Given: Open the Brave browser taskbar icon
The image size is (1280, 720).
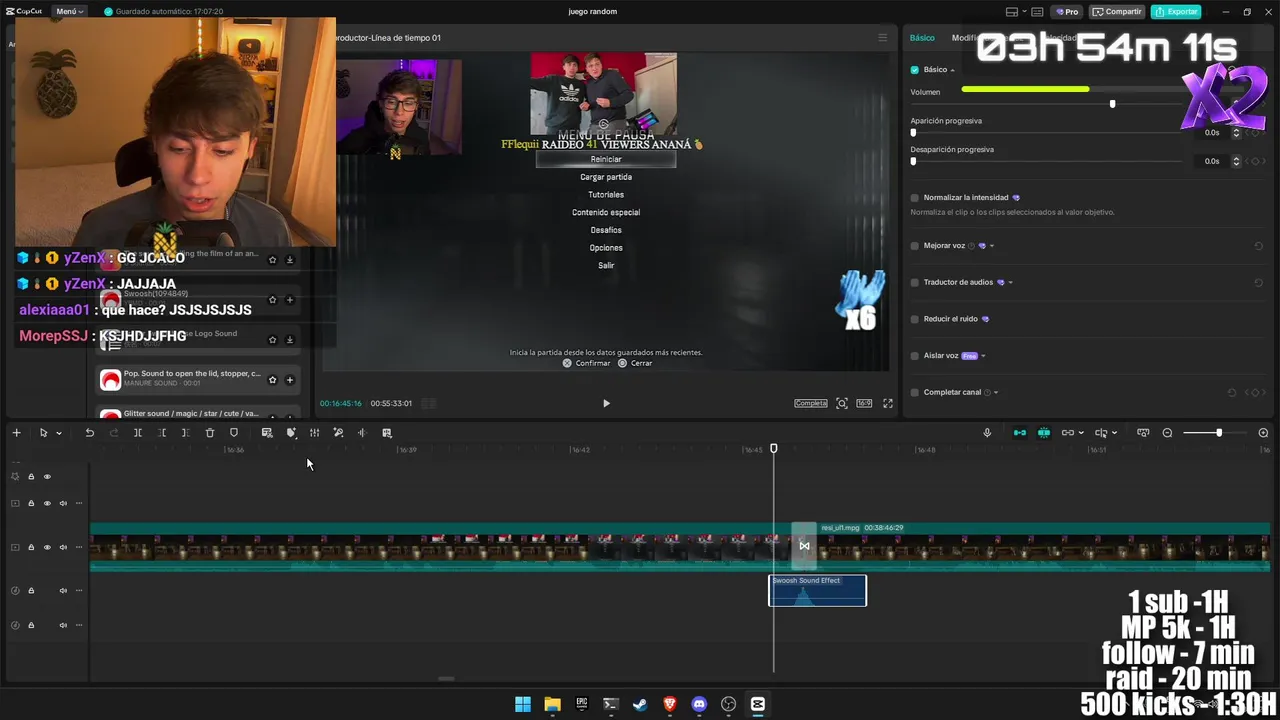Looking at the screenshot, I should coord(670,704).
